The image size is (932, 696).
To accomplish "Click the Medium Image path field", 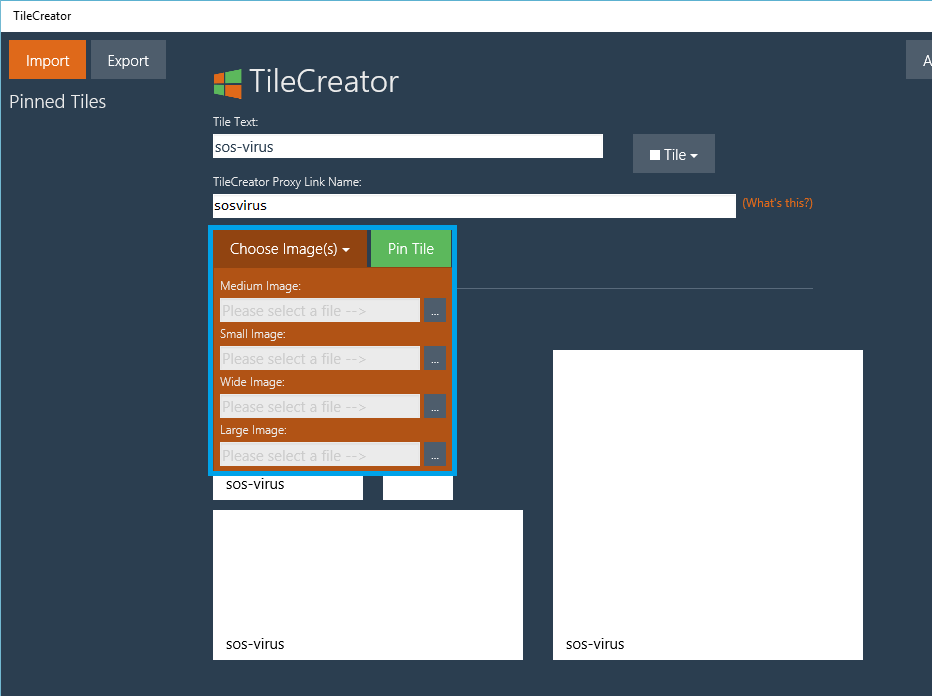I will click(319, 310).
